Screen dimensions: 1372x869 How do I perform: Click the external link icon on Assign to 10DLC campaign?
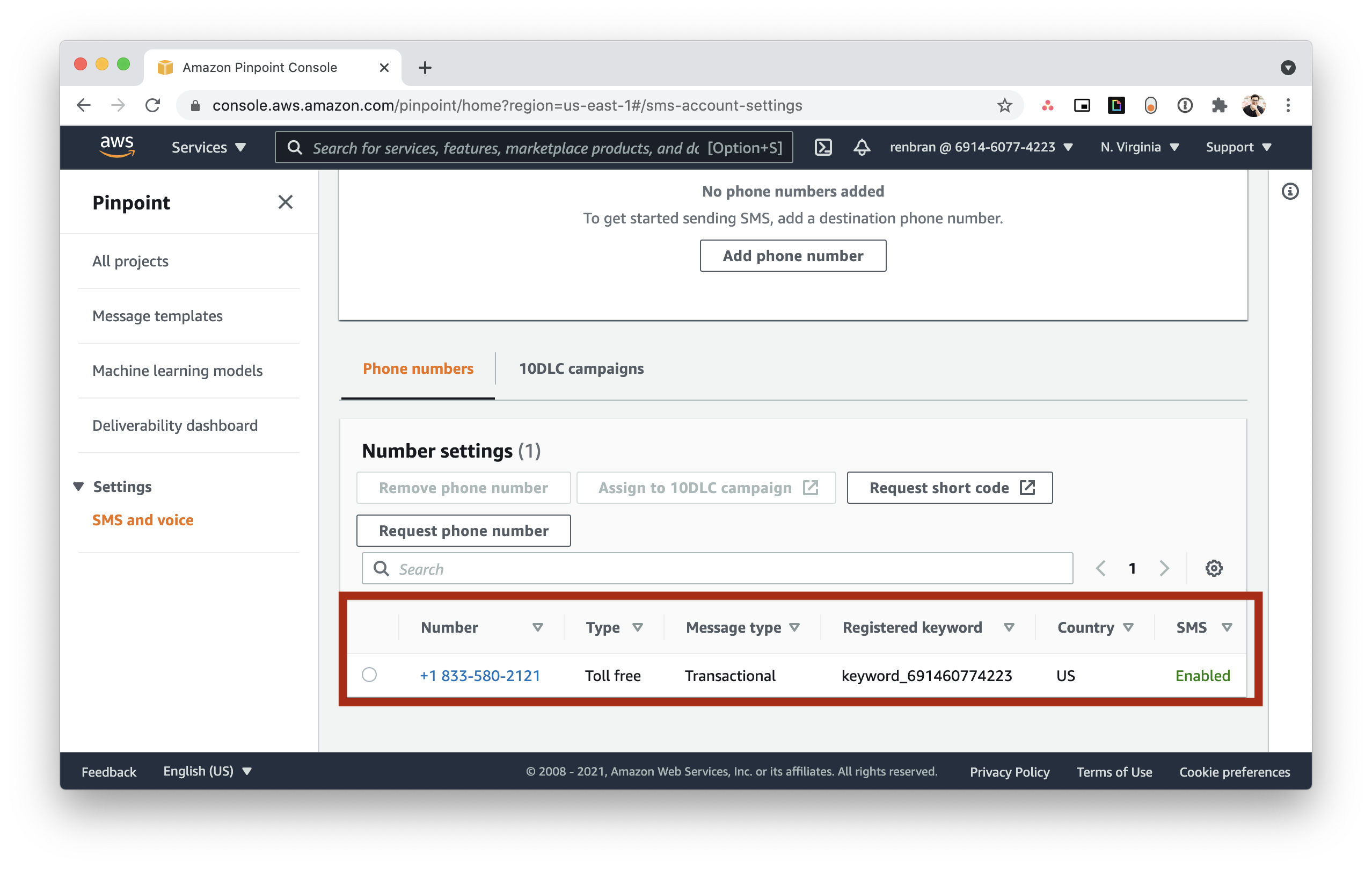[812, 488]
